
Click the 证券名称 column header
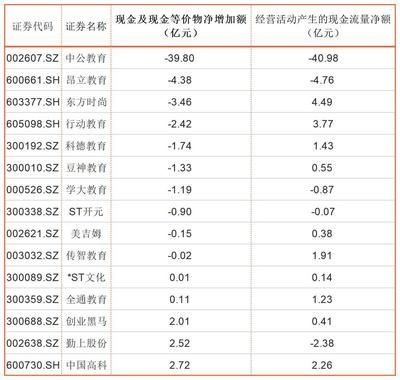[x=86, y=26]
